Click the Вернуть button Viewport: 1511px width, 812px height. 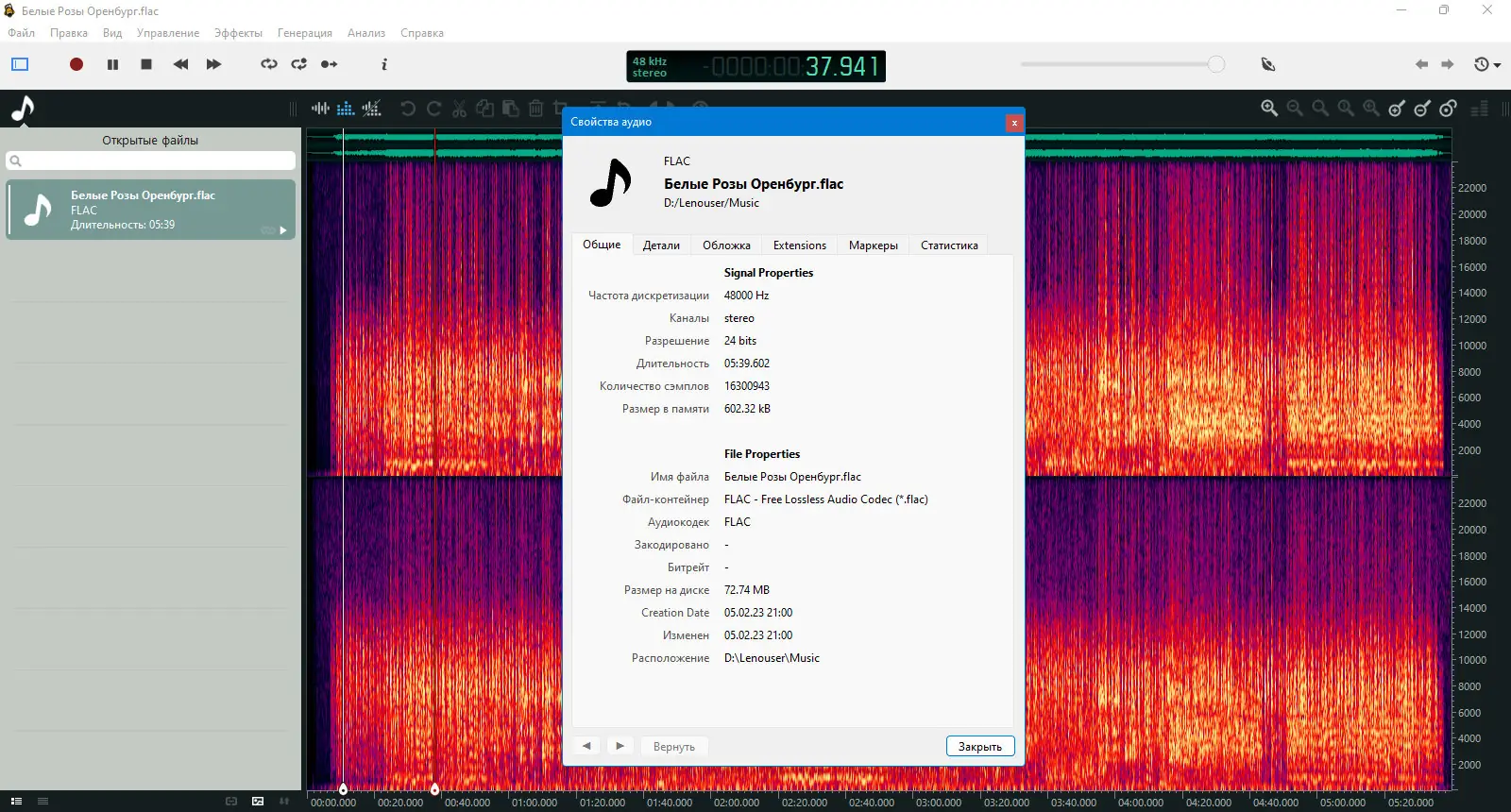pos(673,747)
